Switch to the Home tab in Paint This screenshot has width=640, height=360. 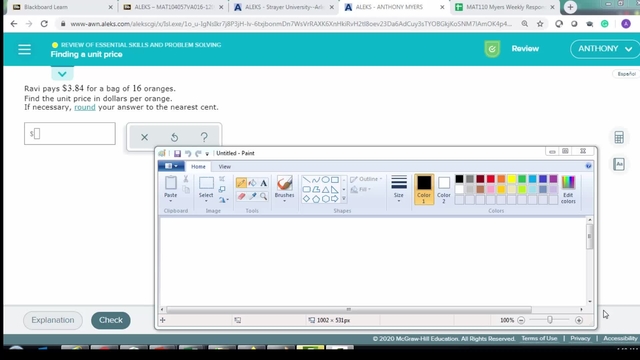coord(198,167)
